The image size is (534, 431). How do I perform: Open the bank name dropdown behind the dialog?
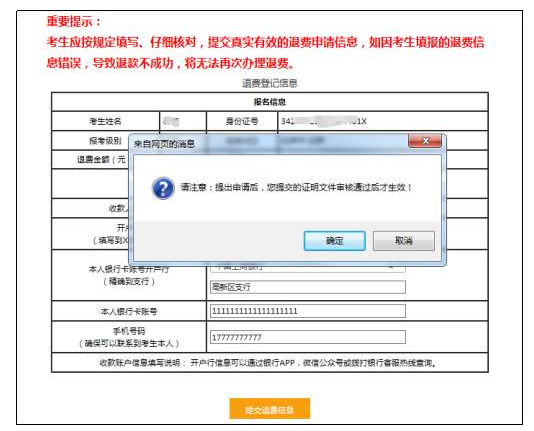click(308, 268)
